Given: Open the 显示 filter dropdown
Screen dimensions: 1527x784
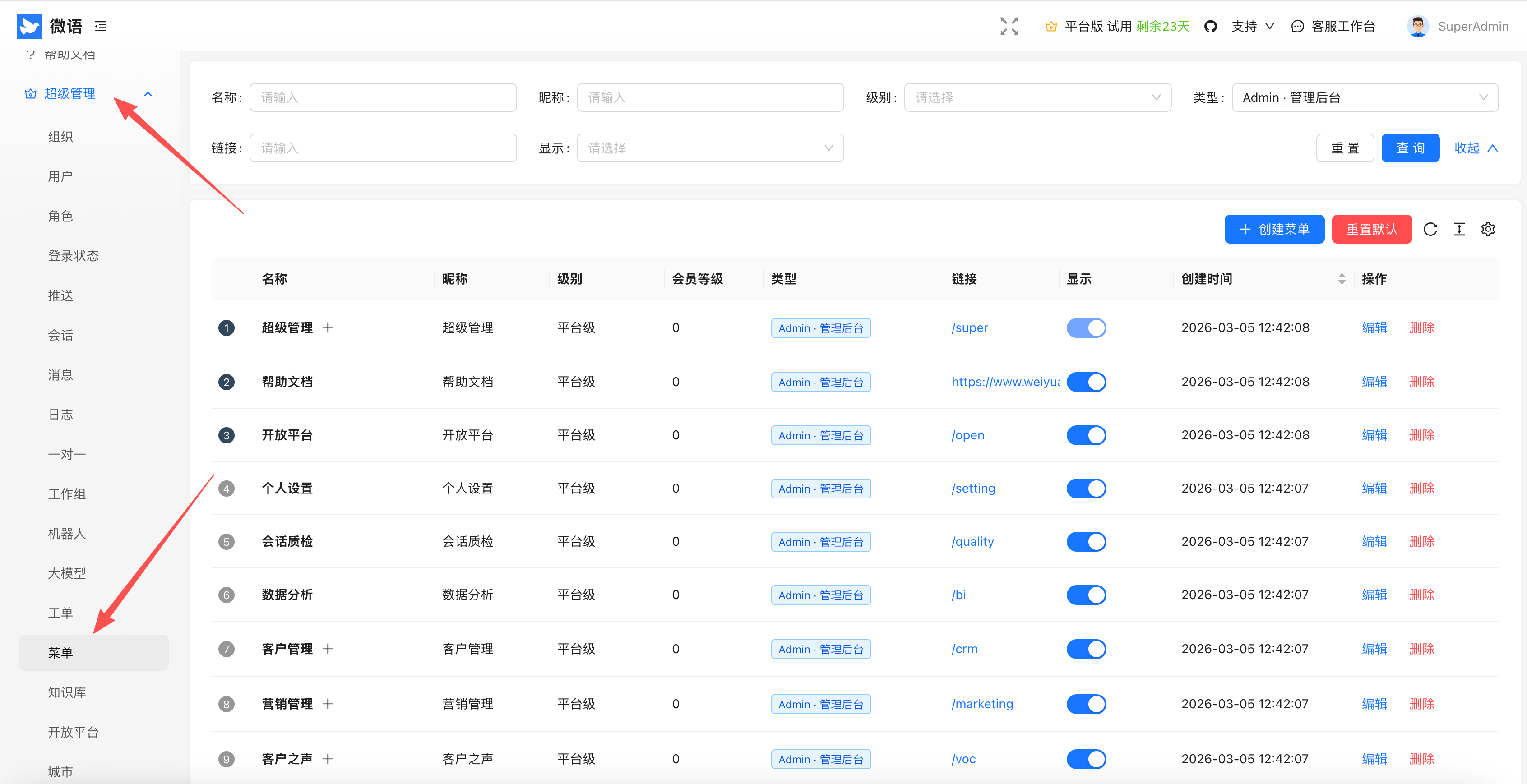Looking at the screenshot, I should pyautogui.click(x=710, y=148).
